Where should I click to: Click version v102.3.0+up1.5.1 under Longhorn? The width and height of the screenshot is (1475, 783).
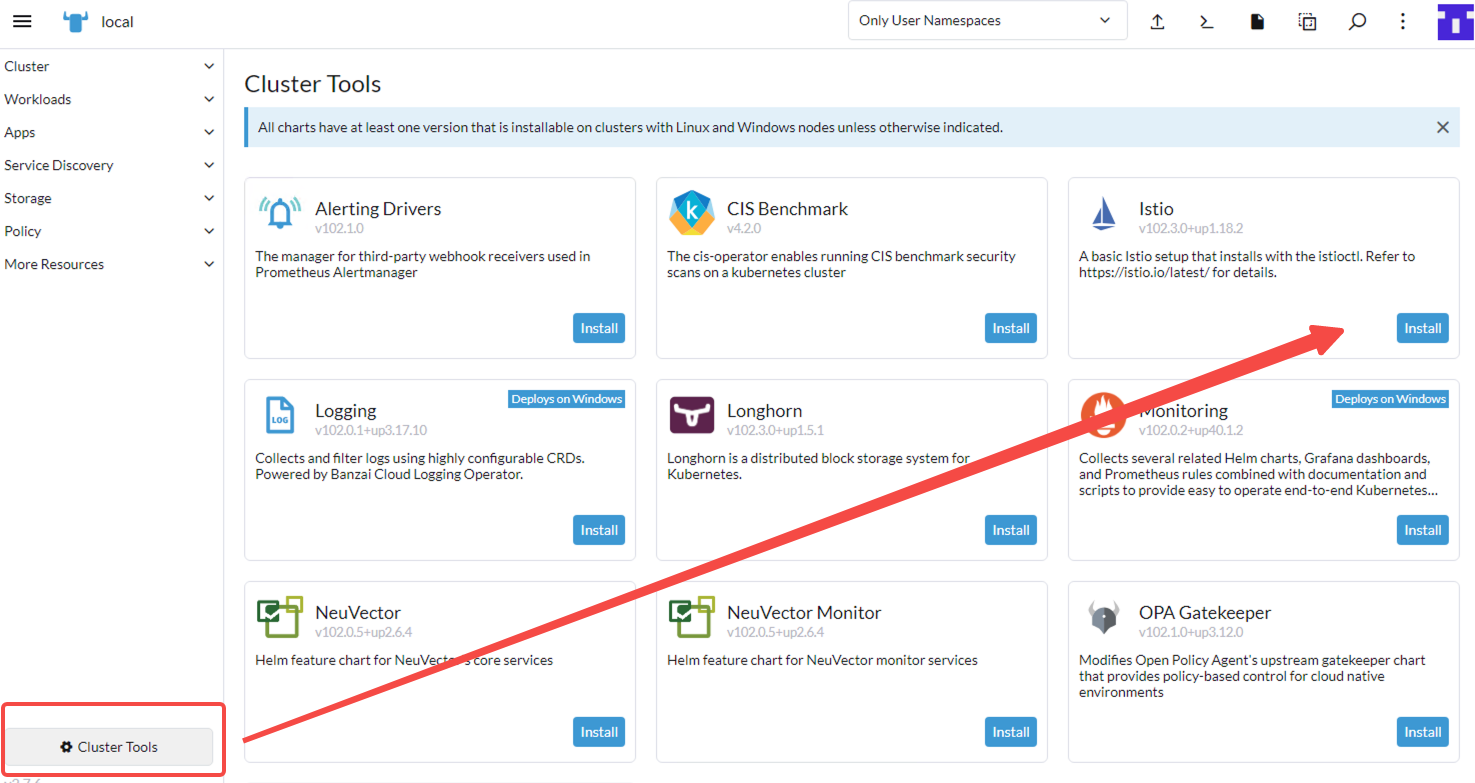click(775, 430)
